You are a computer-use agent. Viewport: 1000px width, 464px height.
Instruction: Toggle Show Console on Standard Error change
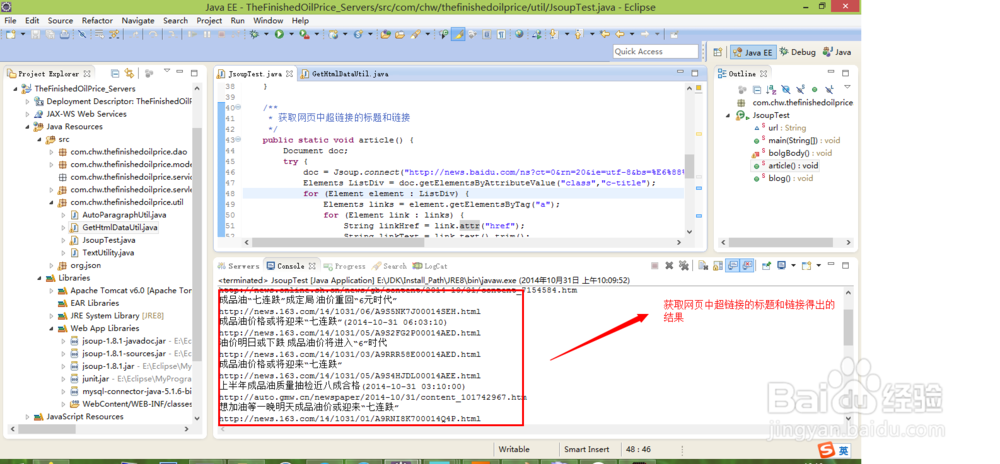tap(747, 265)
